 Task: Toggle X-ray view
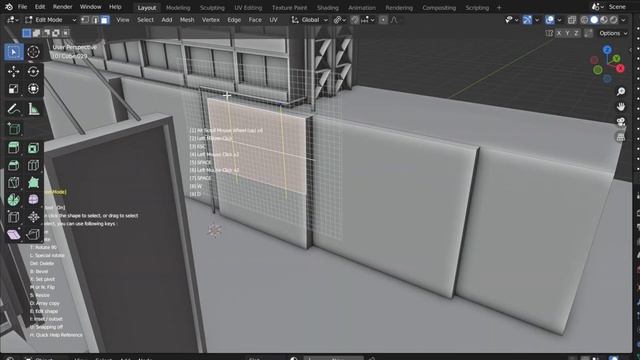[x=572, y=20]
